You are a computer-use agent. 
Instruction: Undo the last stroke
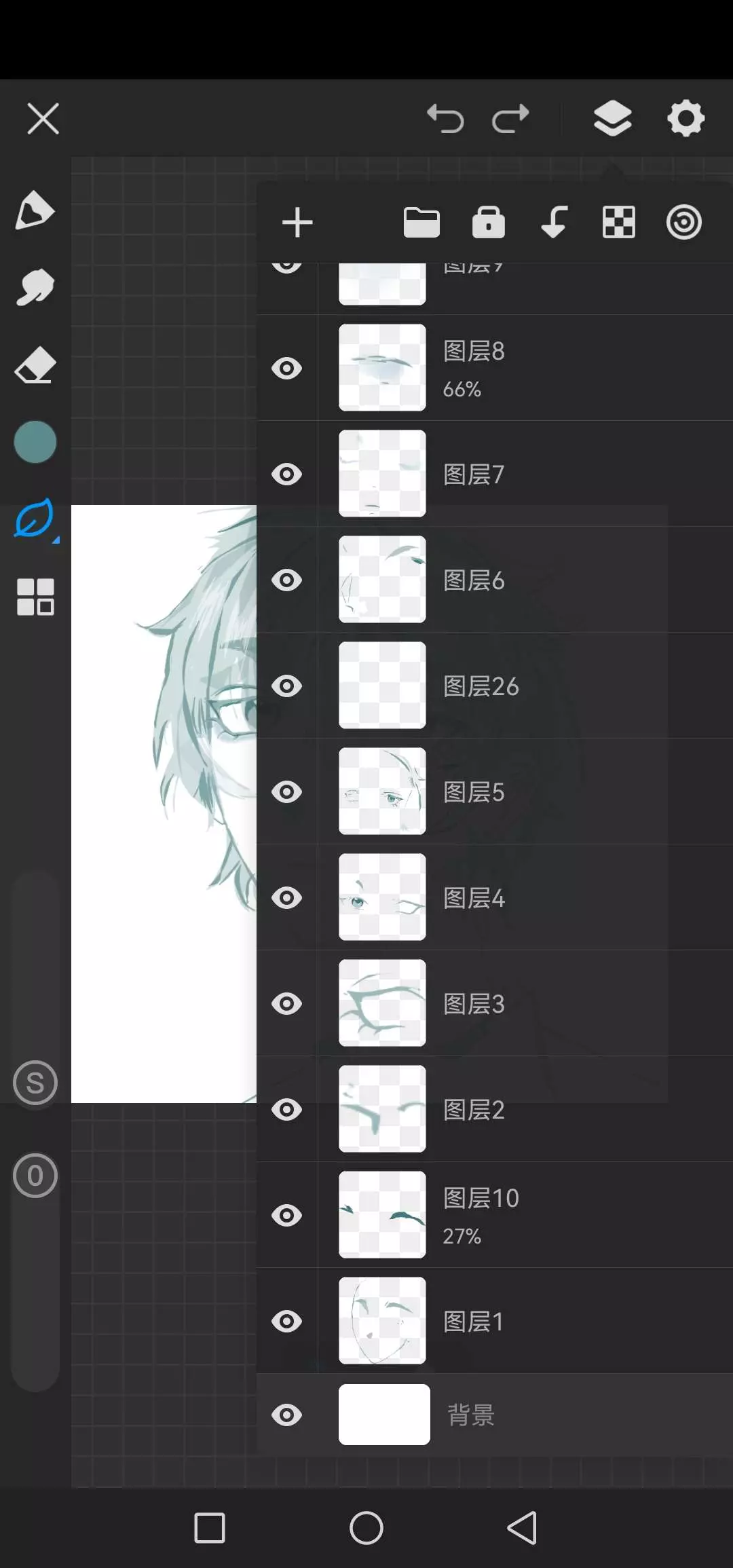[x=445, y=119]
